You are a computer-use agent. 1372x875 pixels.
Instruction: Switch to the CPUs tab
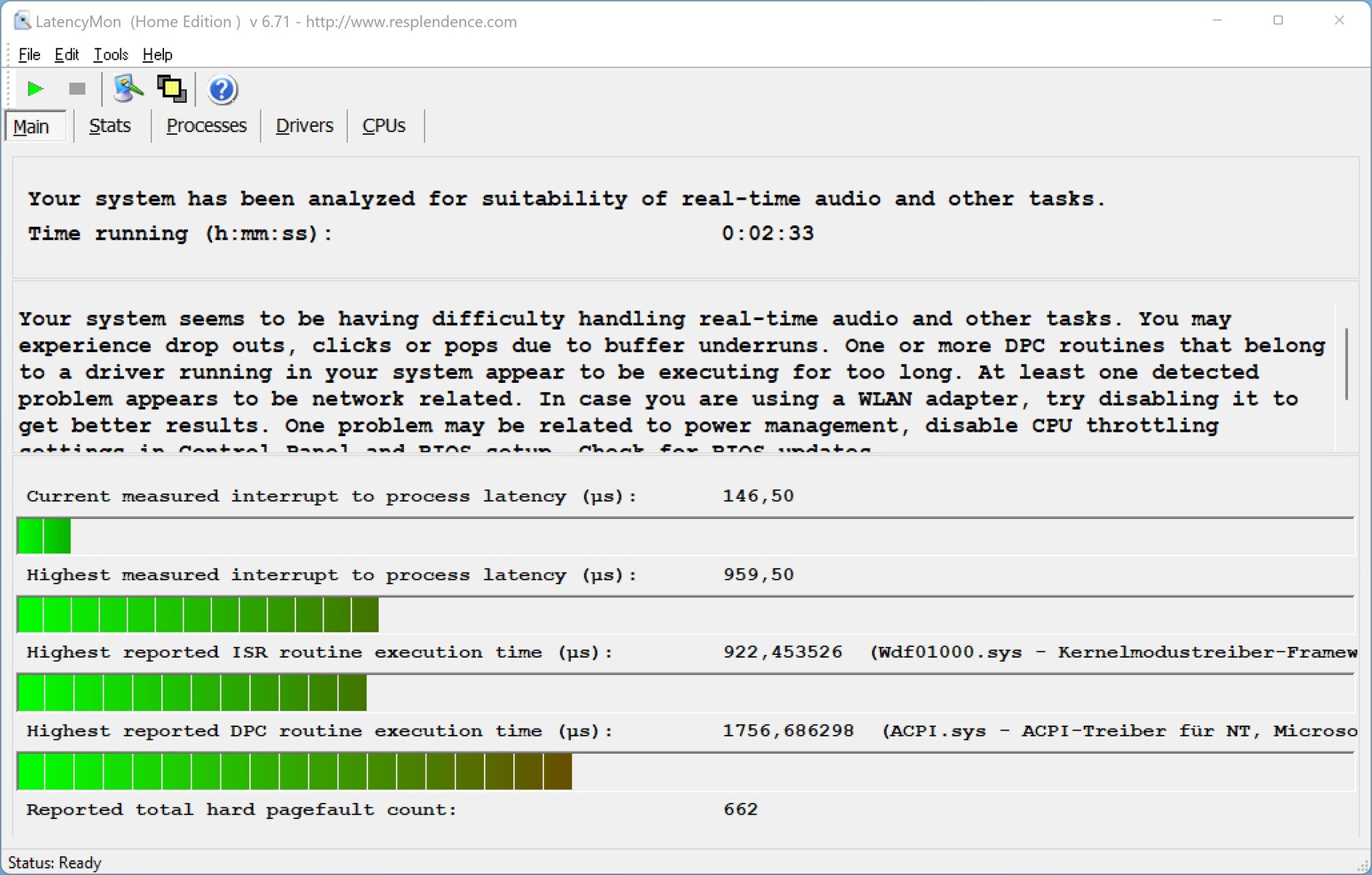pyautogui.click(x=384, y=126)
